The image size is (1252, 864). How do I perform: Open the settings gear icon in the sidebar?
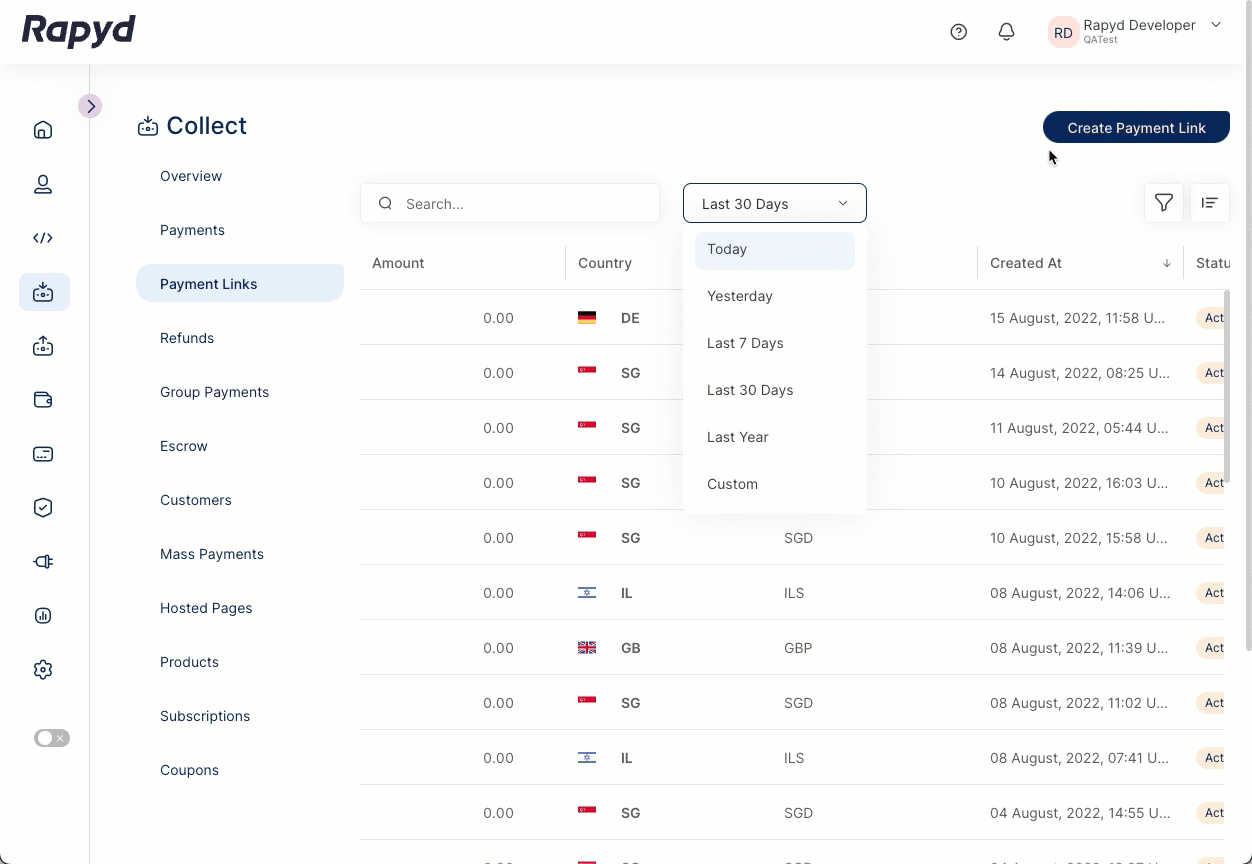tap(43, 670)
